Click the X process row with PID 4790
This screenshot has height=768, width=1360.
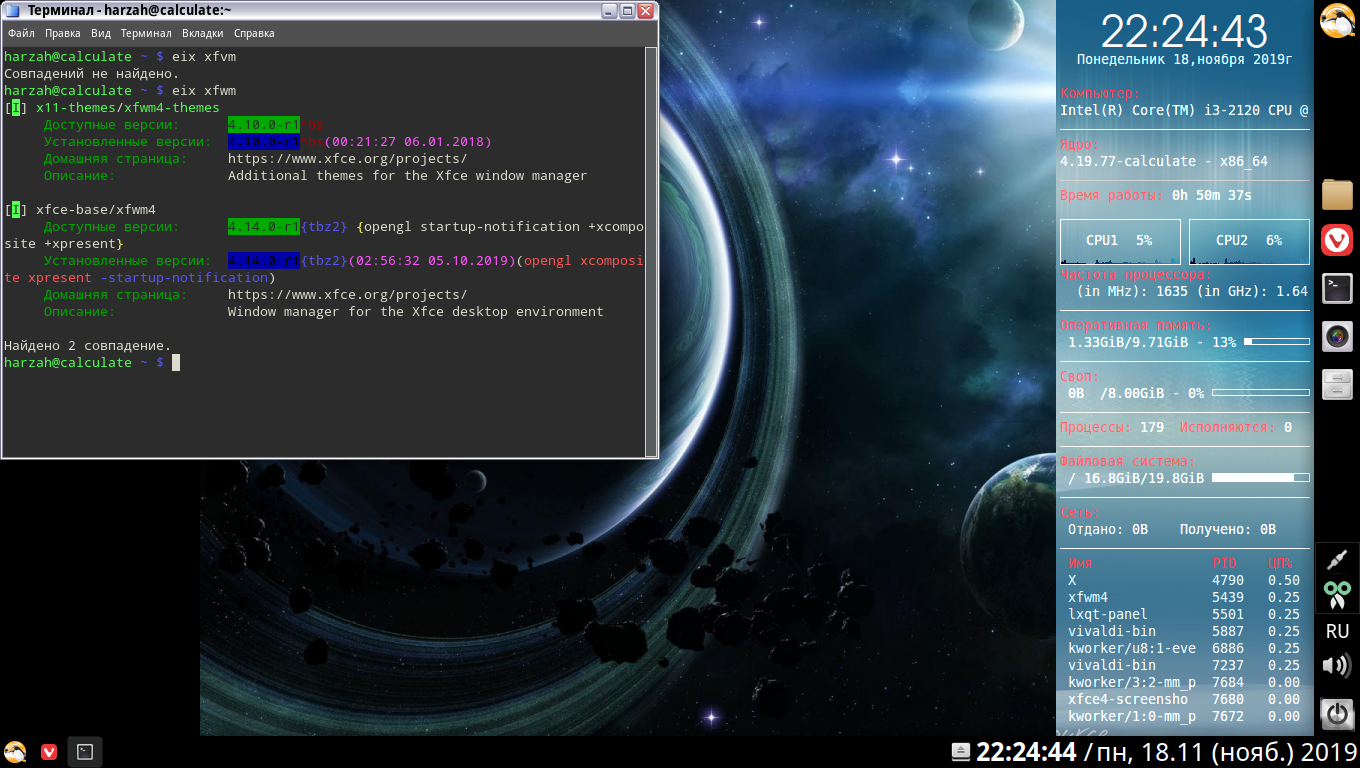coord(1184,580)
